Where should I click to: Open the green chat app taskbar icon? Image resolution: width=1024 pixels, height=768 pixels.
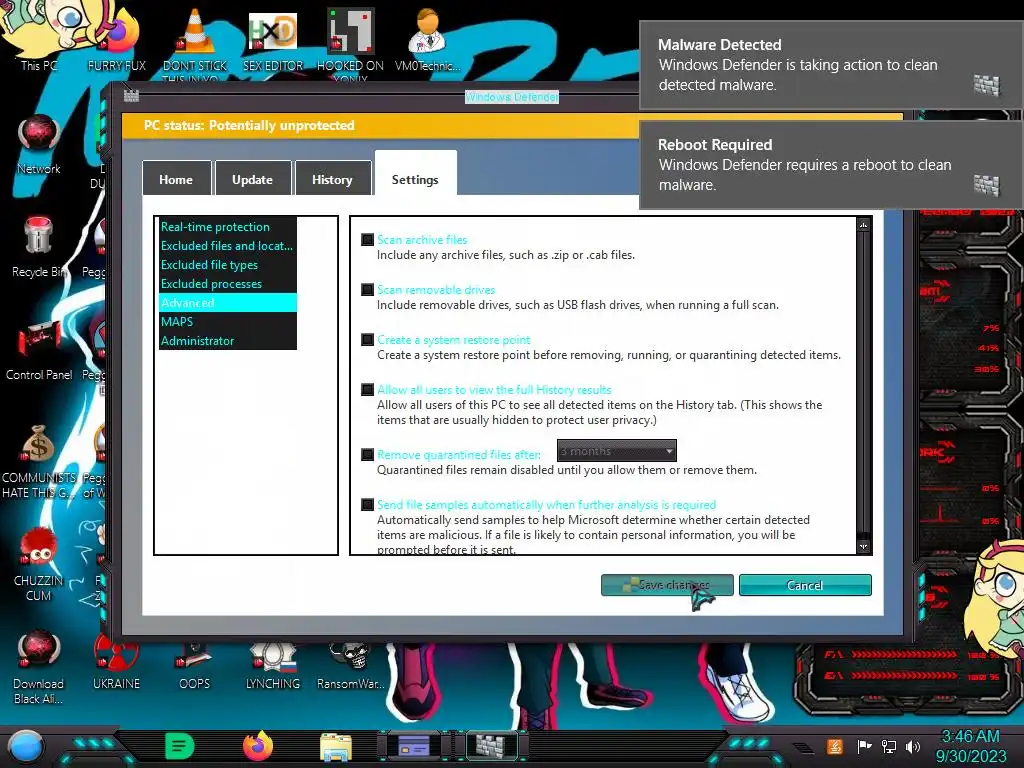point(180,746)
